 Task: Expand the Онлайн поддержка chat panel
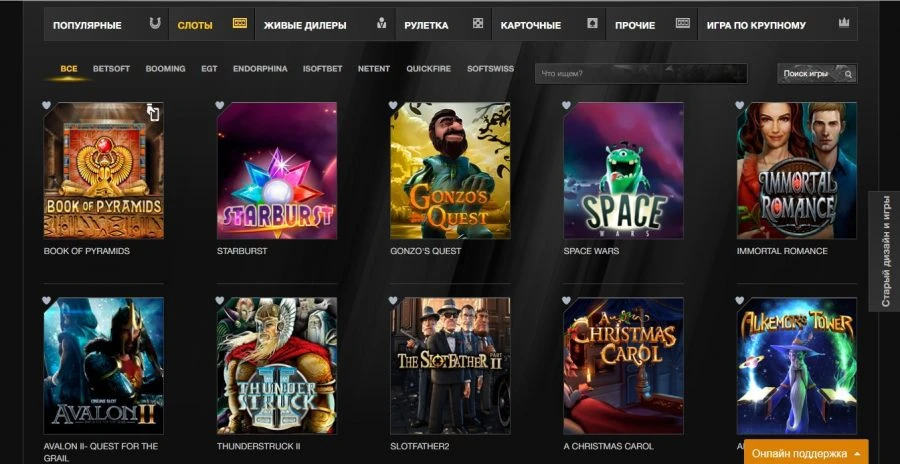tap(806, 453)
